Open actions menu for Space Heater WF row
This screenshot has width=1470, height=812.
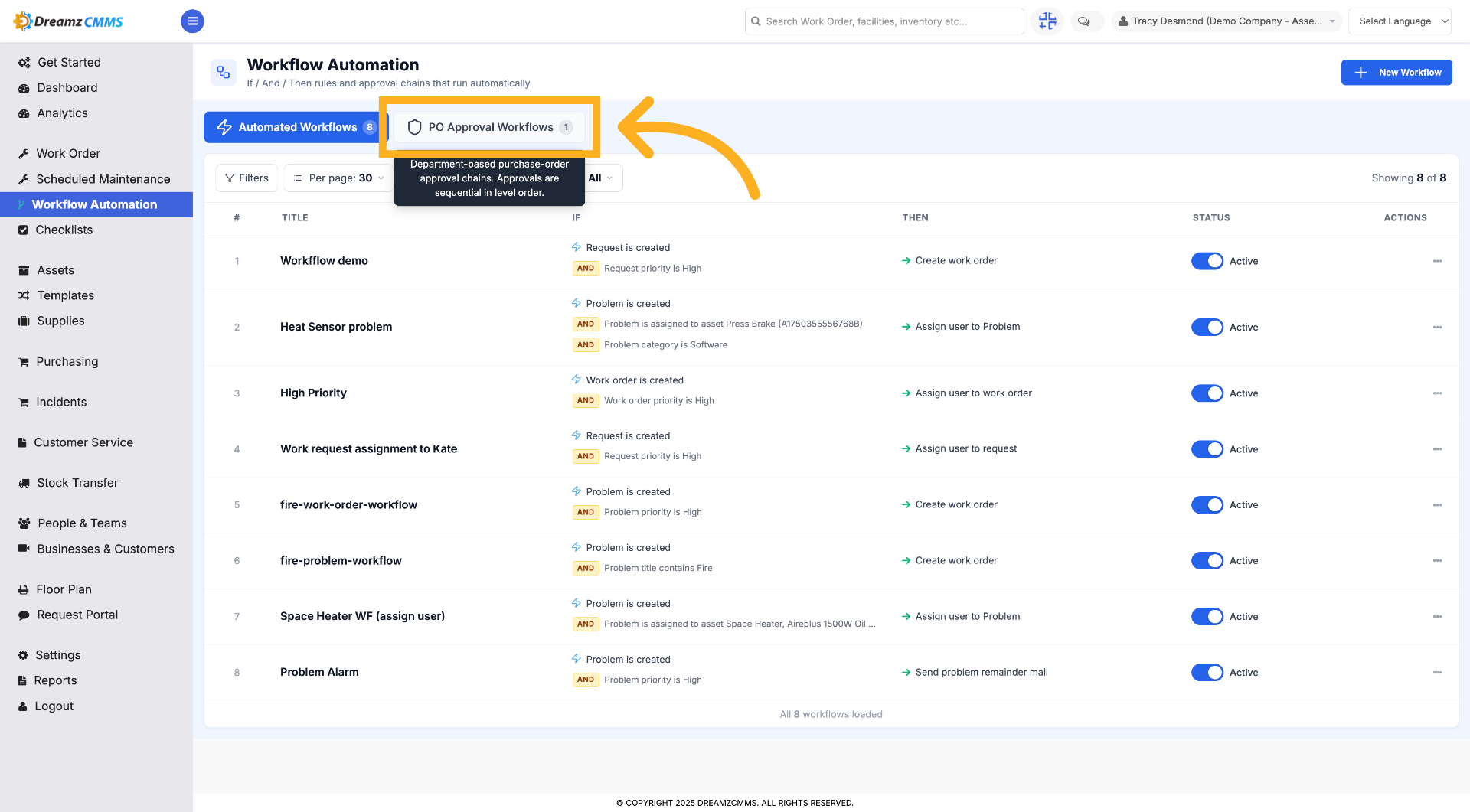pyautogui.click(x=1437, y=617)
